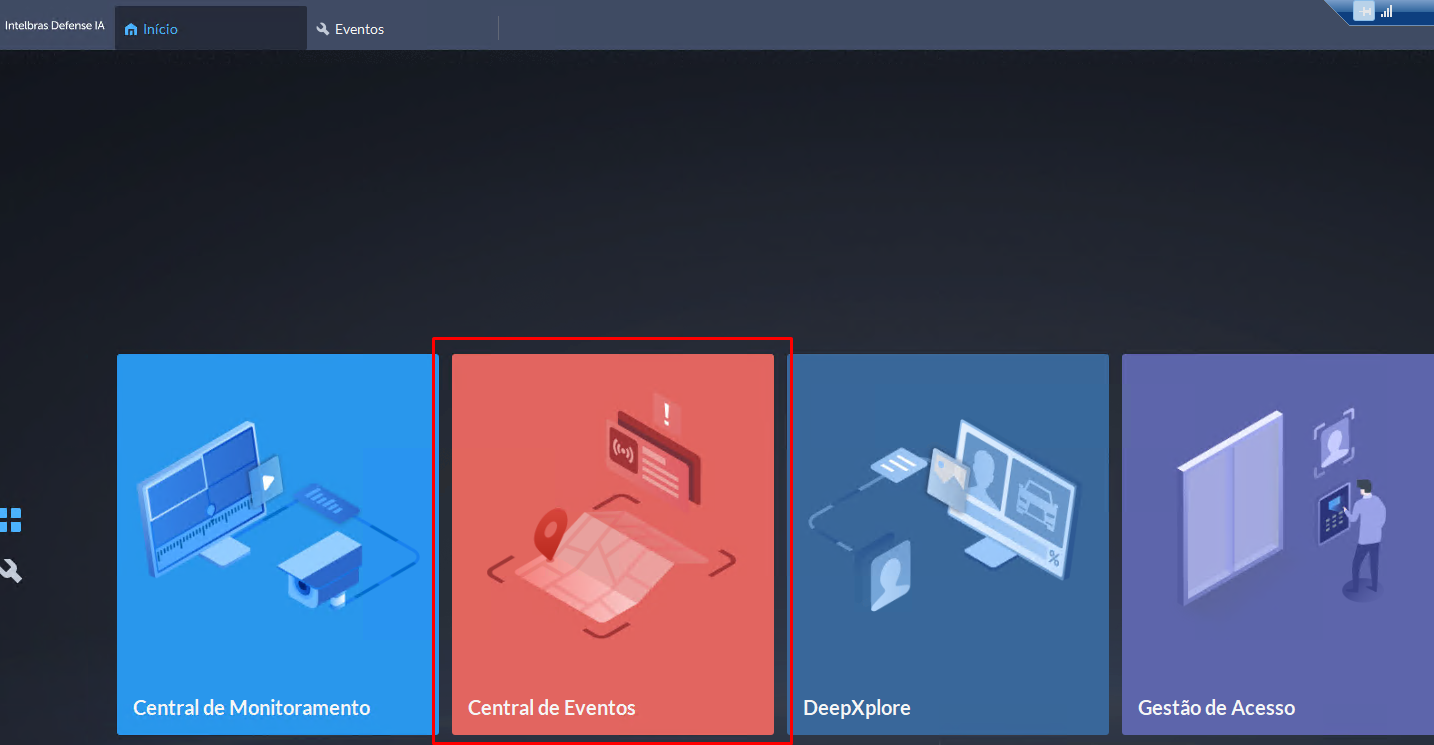The image size is (1434, 745).
Task: Open the DeepXplore module tile
Action: [x=948, y=544]
